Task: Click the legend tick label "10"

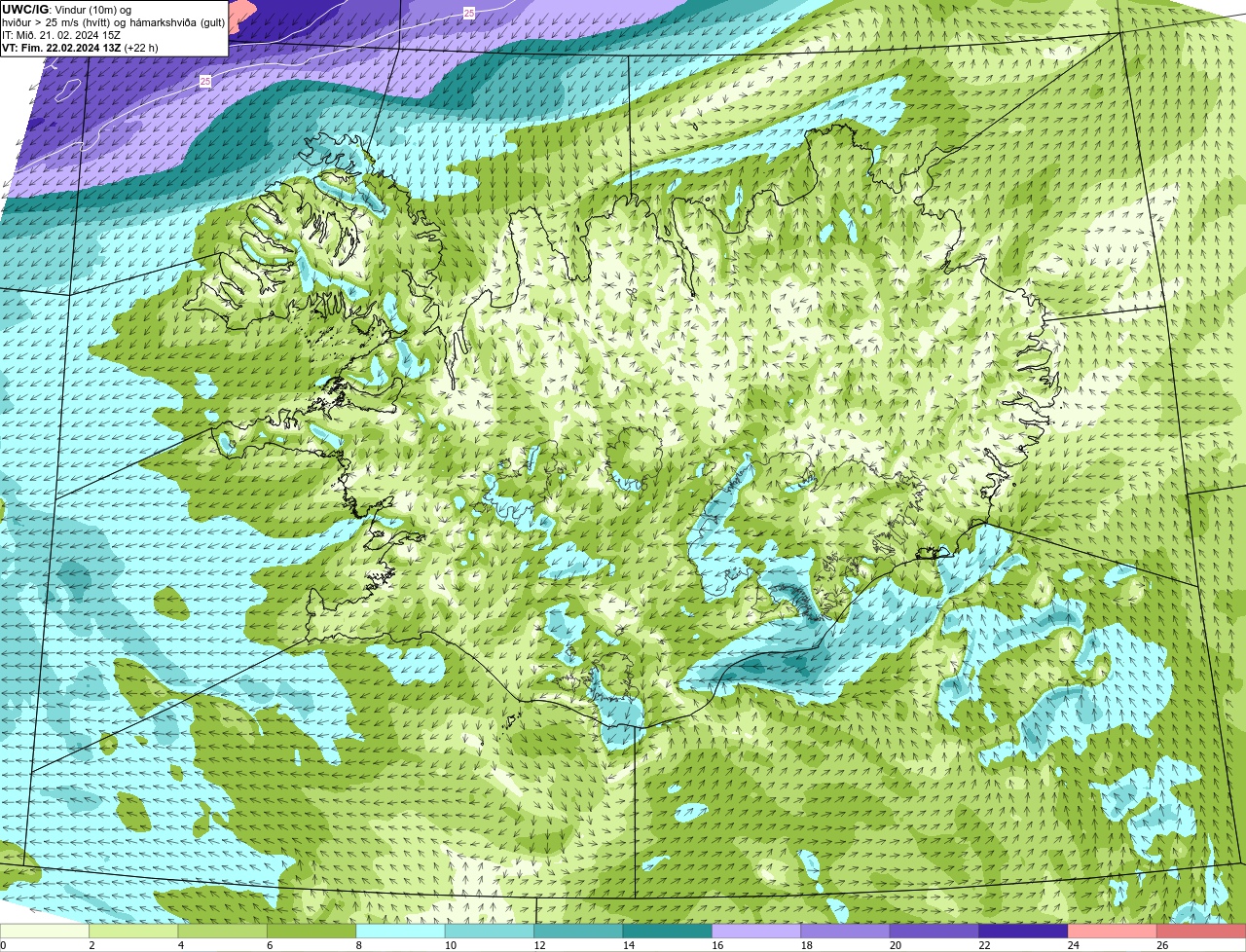Action: click(450, 945)
